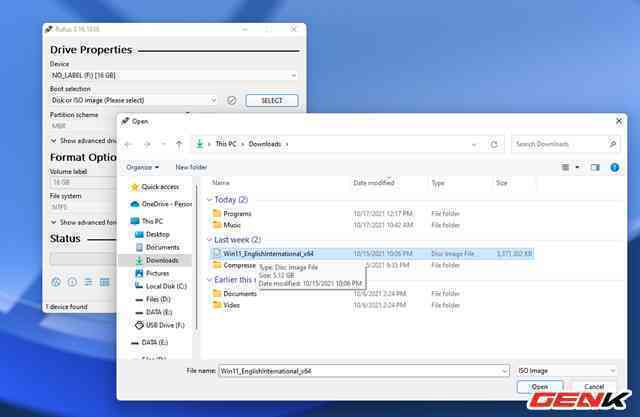Select Documents in navigation pane

click(x=158, y=247)
